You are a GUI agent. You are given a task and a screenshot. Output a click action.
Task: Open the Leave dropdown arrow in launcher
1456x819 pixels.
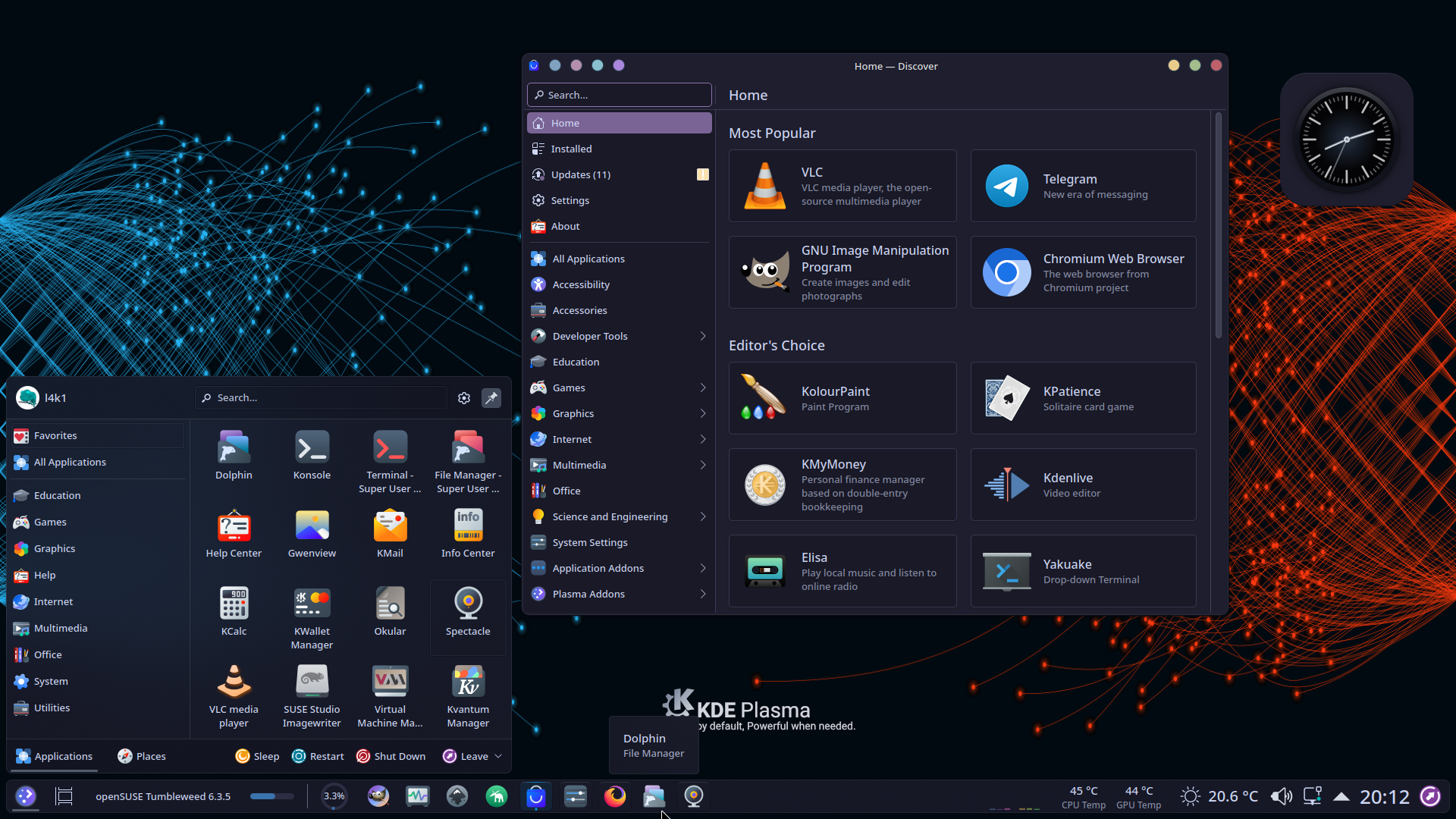[498, 756]
